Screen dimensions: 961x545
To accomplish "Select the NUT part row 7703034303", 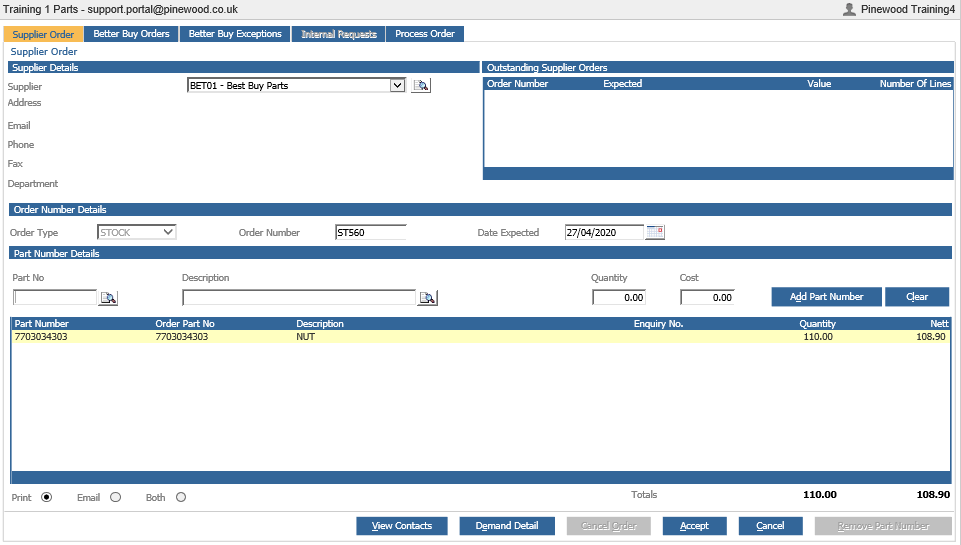I will (x=480, y=337).
